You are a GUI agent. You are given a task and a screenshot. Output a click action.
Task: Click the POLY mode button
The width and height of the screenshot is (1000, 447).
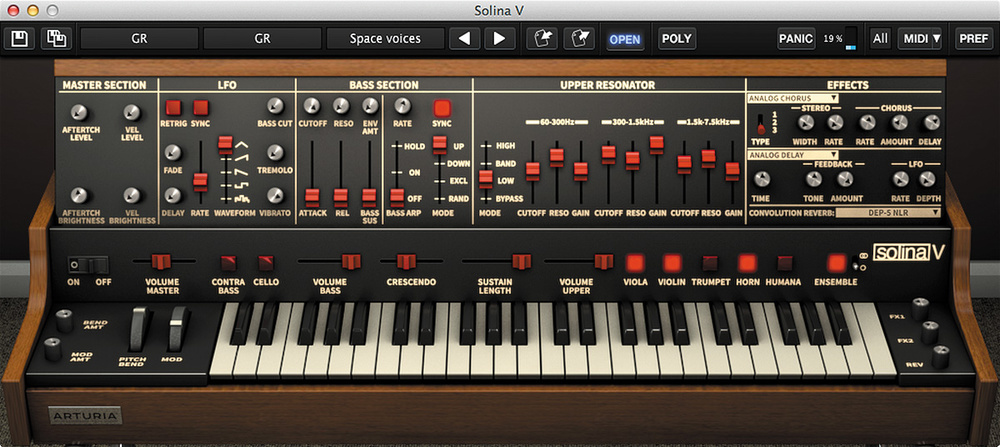[677, 39]
